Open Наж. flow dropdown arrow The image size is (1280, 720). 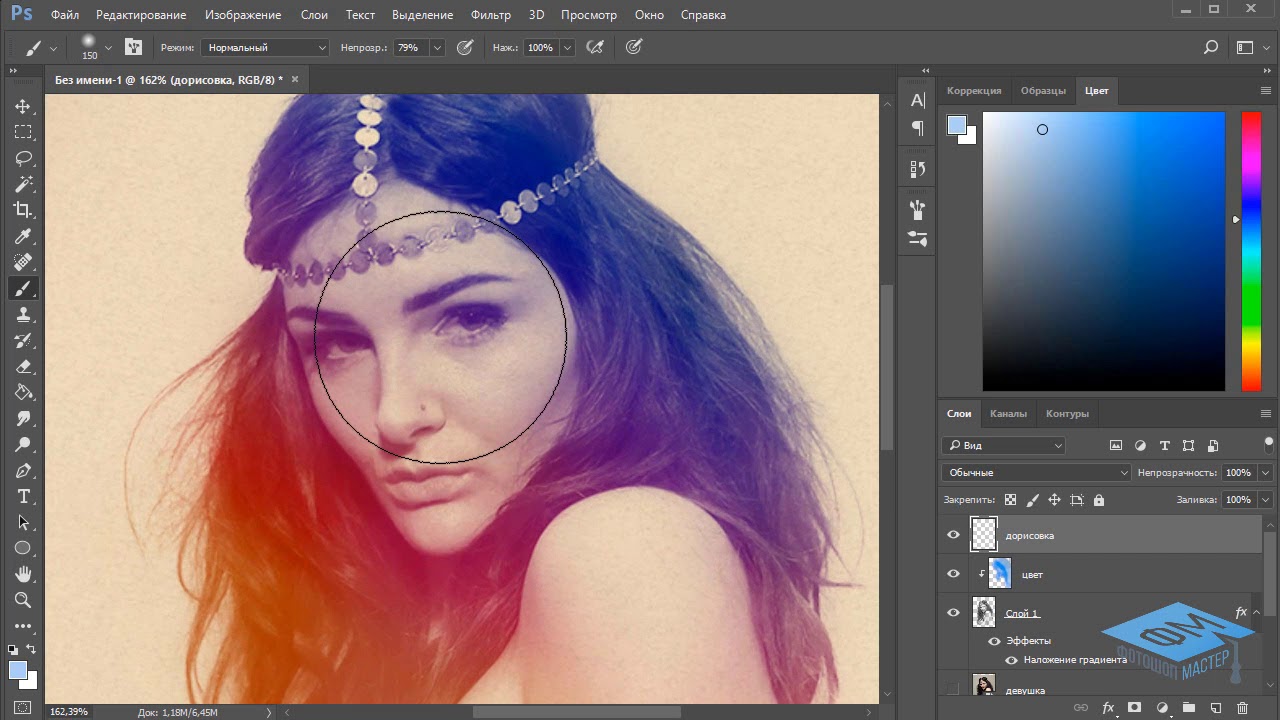click(x=568, y=47)
